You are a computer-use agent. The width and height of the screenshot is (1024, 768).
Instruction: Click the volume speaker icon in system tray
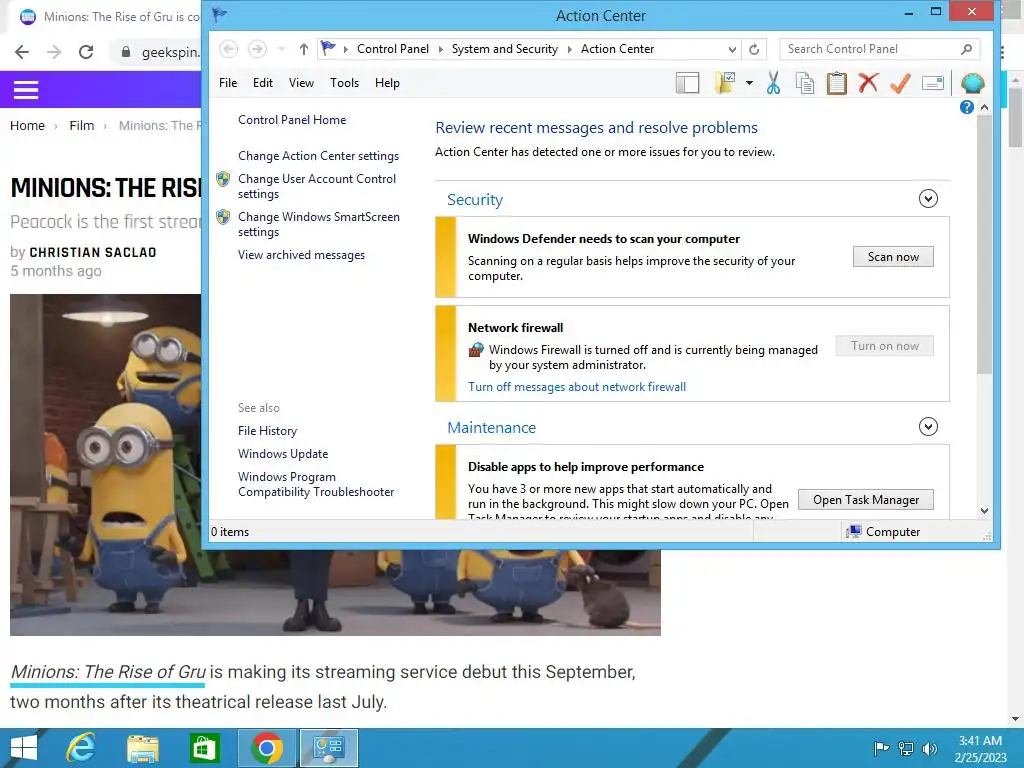(929, 748)
